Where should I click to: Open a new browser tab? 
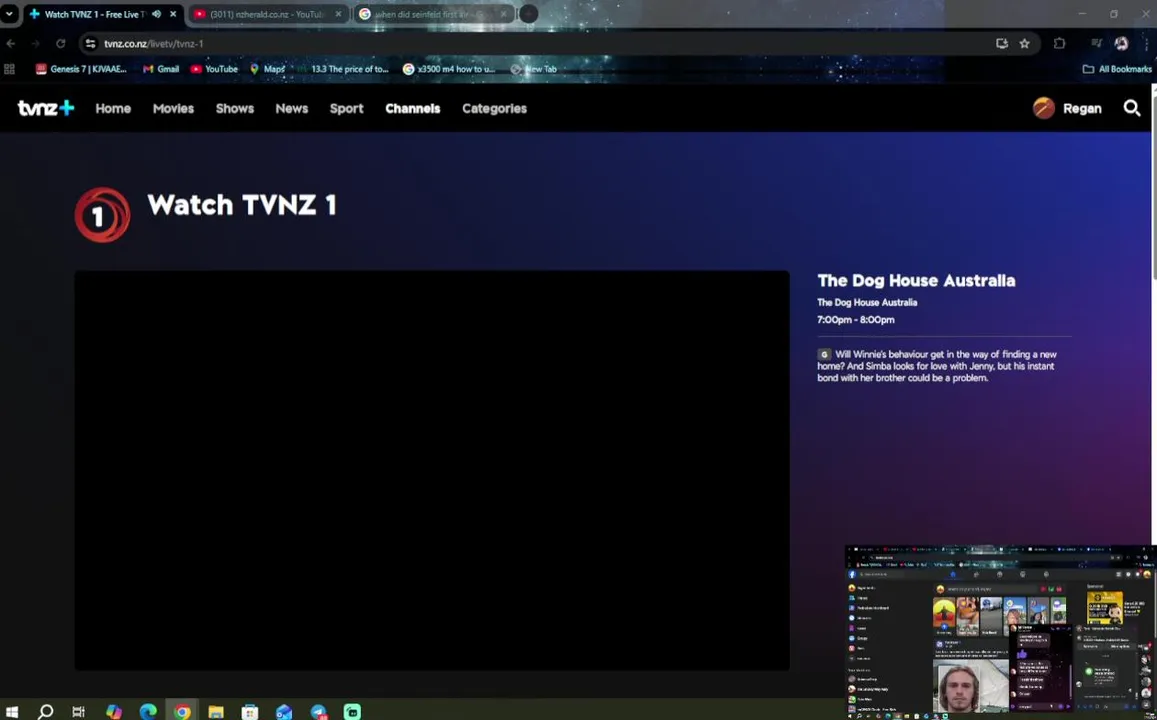coord(528,14)
